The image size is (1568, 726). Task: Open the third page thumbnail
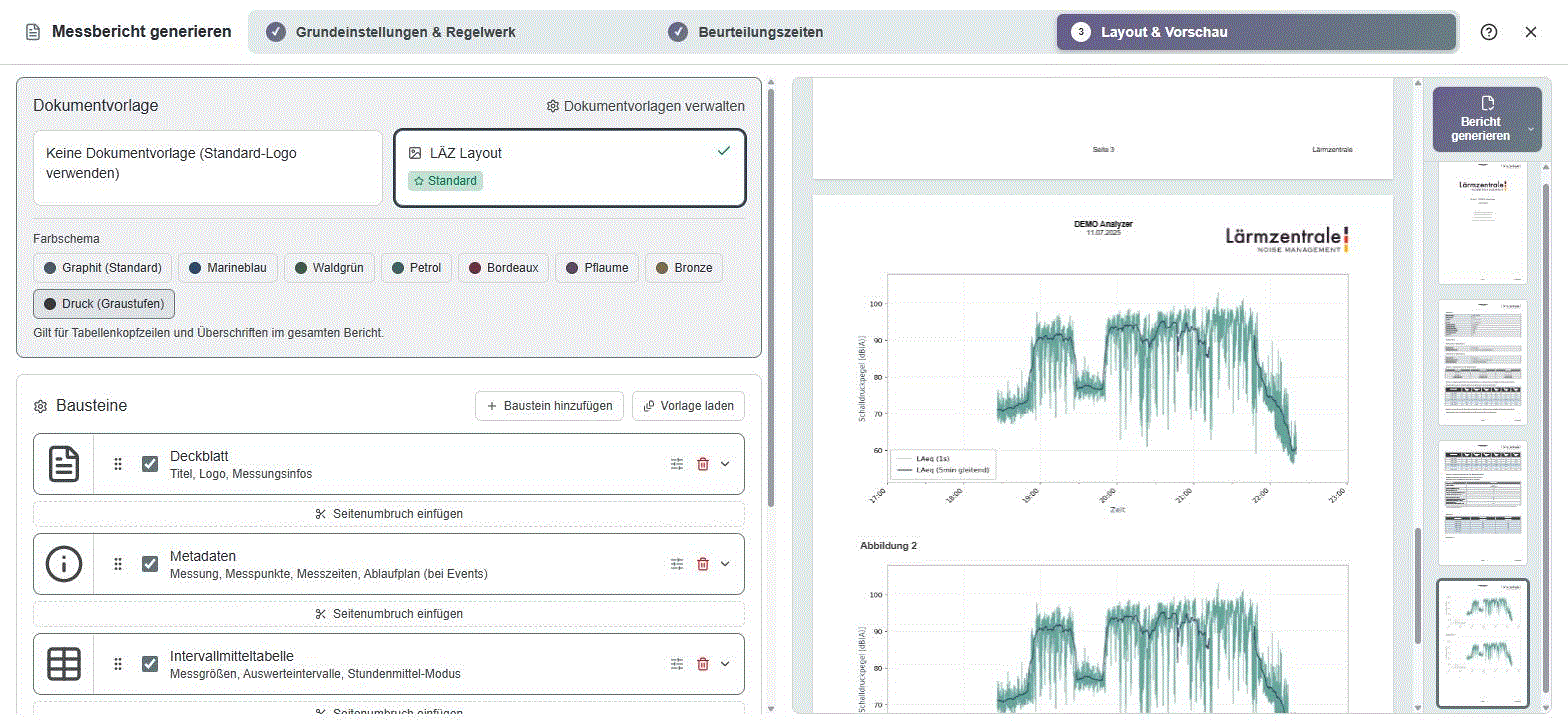tap(1482, 503)
